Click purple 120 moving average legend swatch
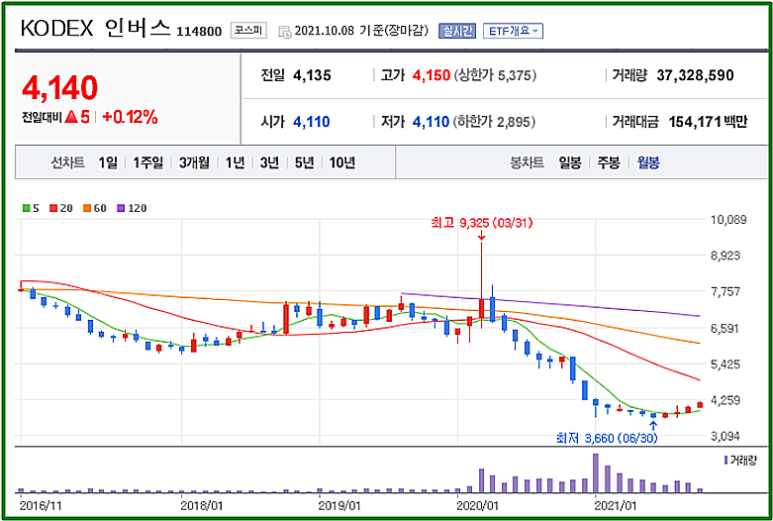The width and height of the screenshot is (773, 521). click(121, 208)
